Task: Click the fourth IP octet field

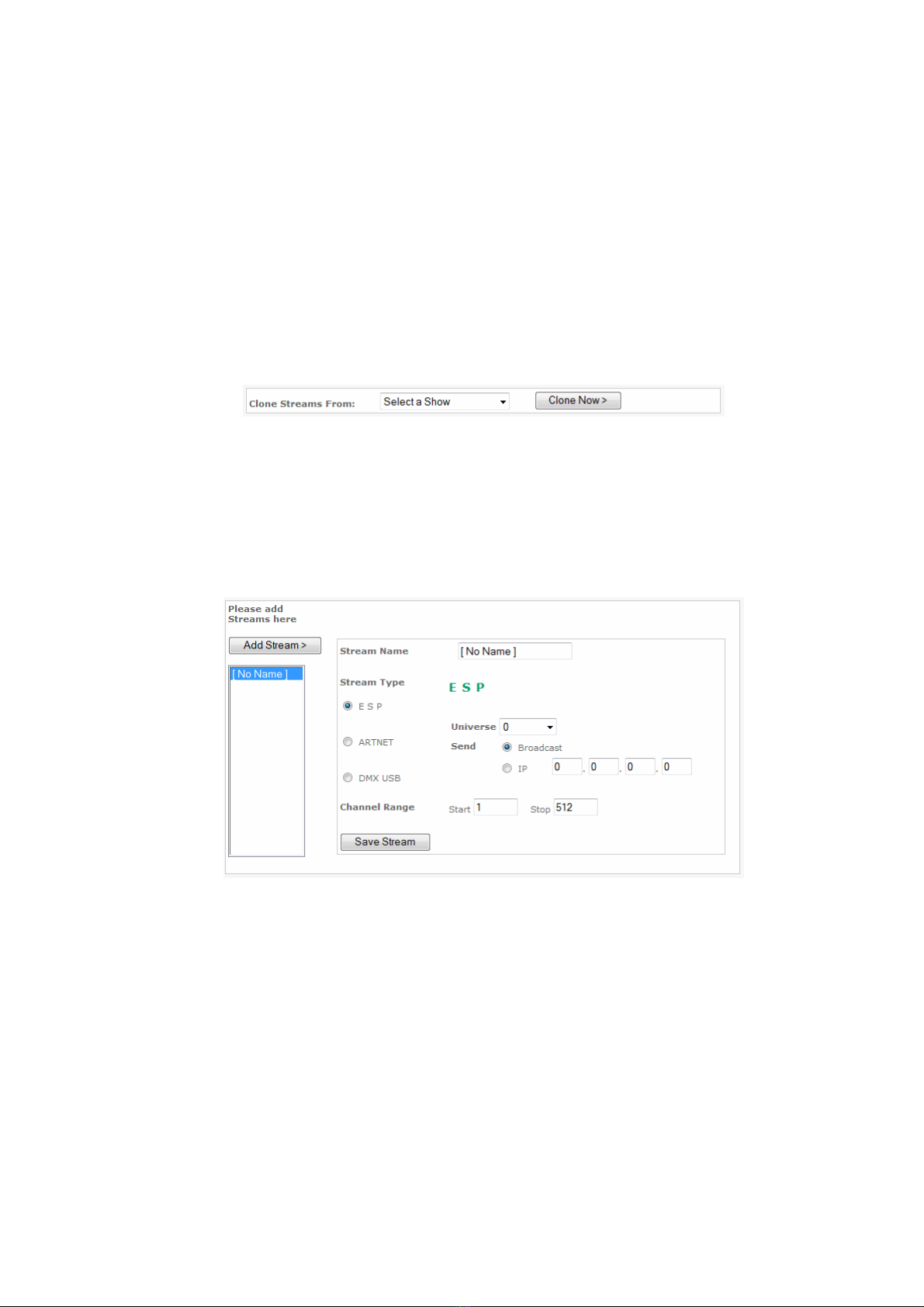Action: [677, 767]
